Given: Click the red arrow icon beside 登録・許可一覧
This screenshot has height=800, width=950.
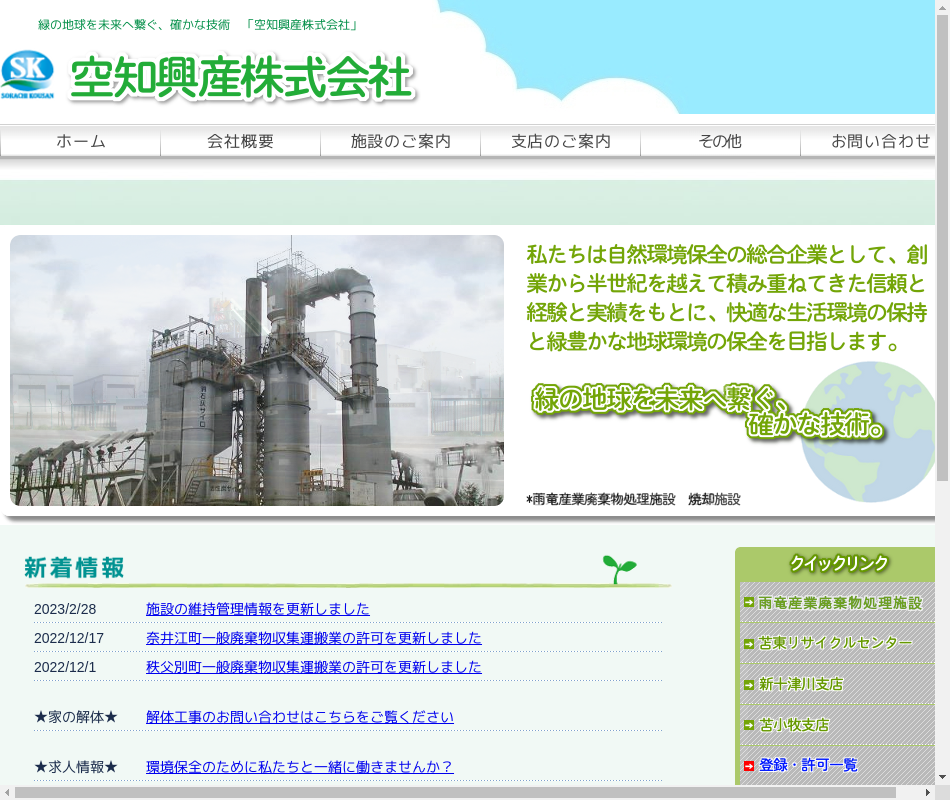Looking at the screenshot, I should coord(749,766).
